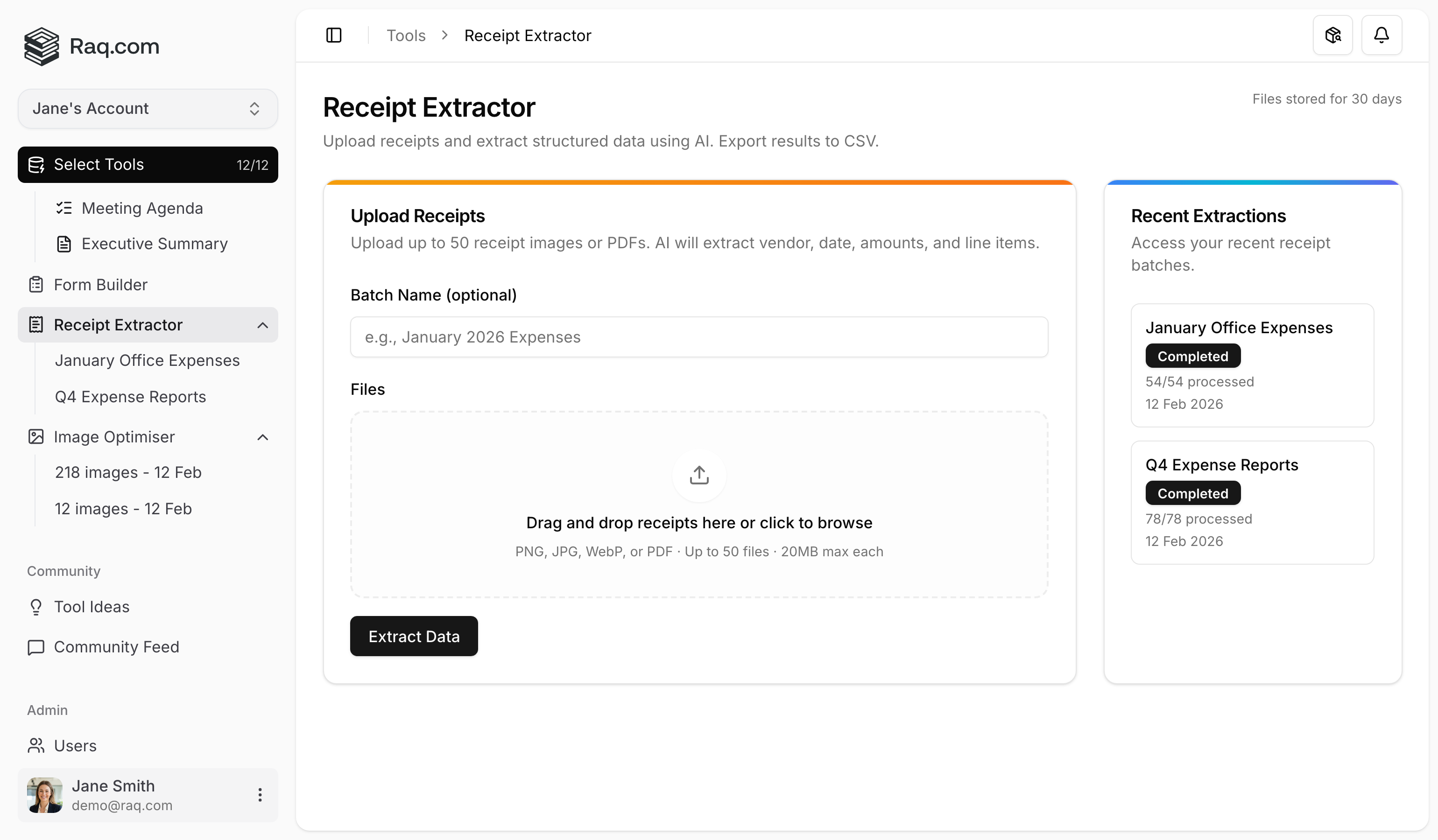
Task: Open the Jane Smith profile options menu
Action: pos(260,794)
